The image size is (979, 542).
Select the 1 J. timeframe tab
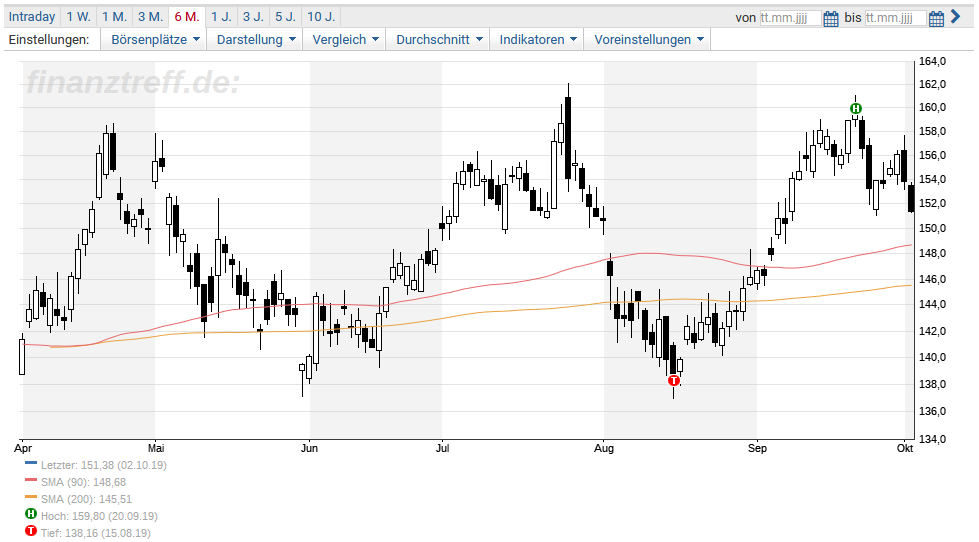(x=221, y=17)
